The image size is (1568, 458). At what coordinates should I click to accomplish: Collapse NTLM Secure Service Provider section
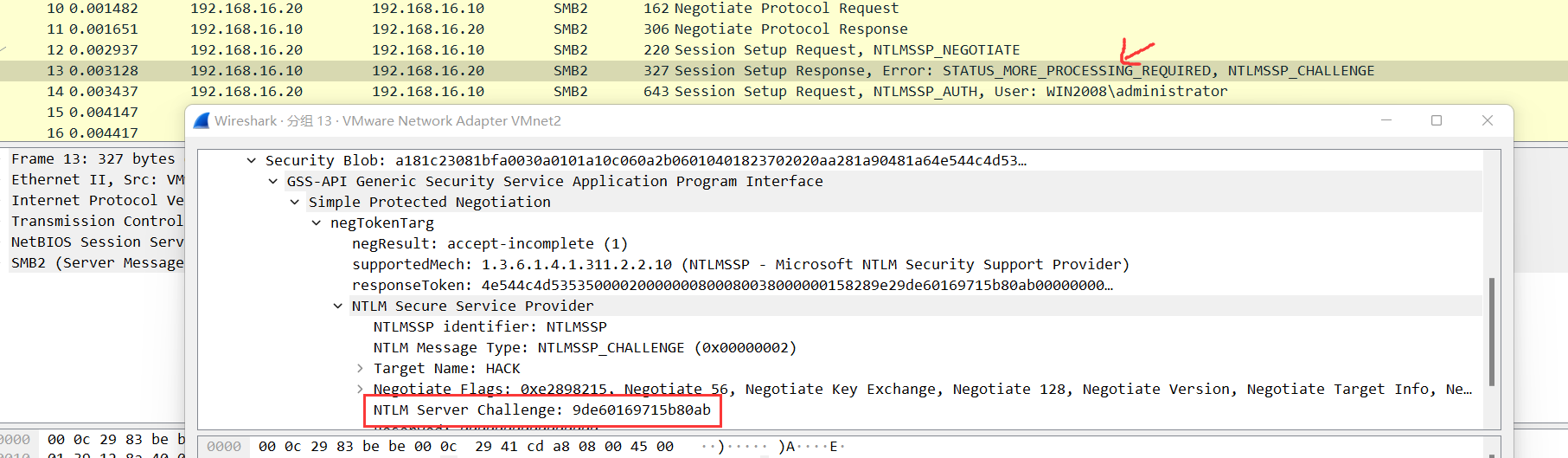click(338, 306)
